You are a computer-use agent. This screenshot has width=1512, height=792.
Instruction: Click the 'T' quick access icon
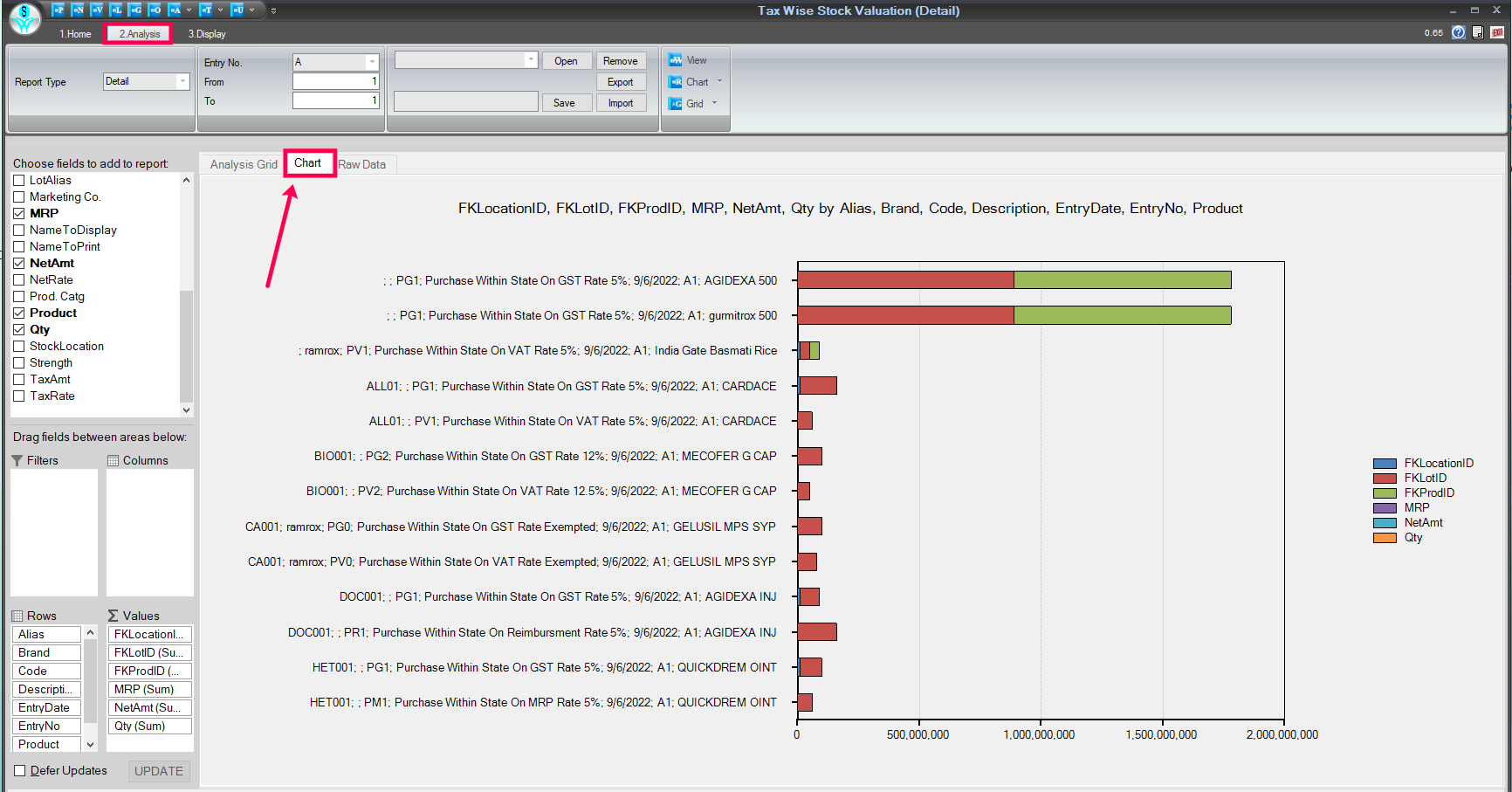coord(206,10)
